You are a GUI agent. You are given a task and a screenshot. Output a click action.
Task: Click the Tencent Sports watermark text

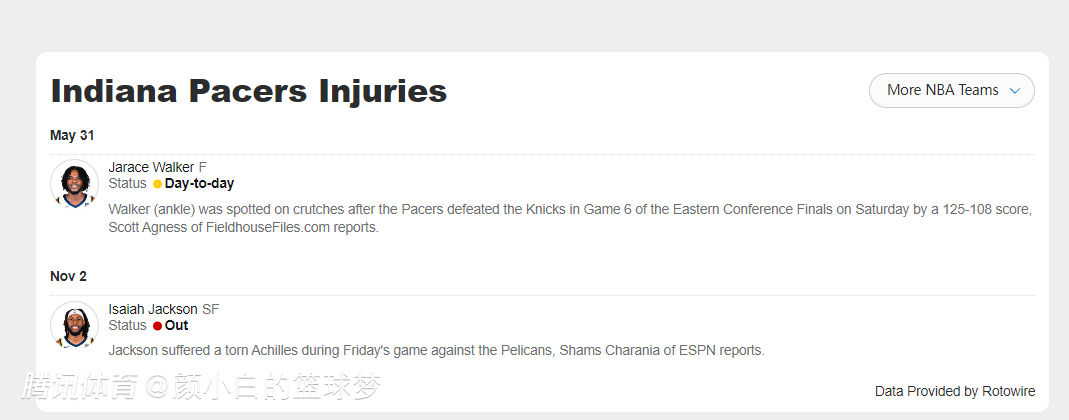pos(201,387)
